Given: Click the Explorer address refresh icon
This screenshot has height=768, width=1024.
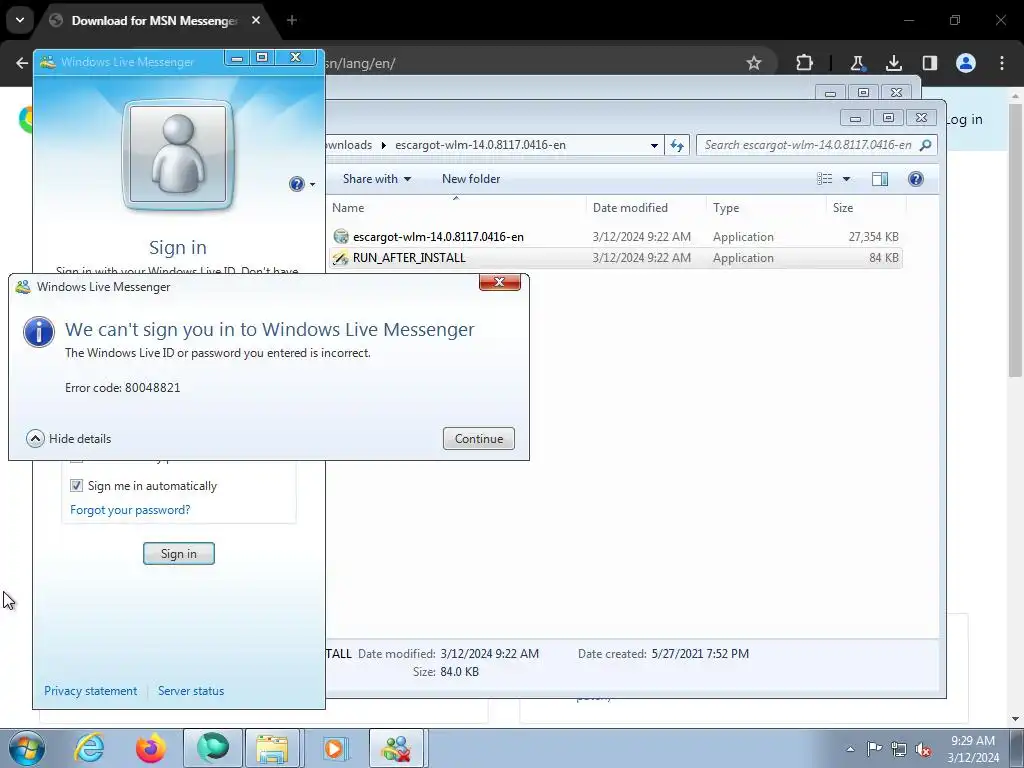Looking at the screenshot, I should click(677, 145).
